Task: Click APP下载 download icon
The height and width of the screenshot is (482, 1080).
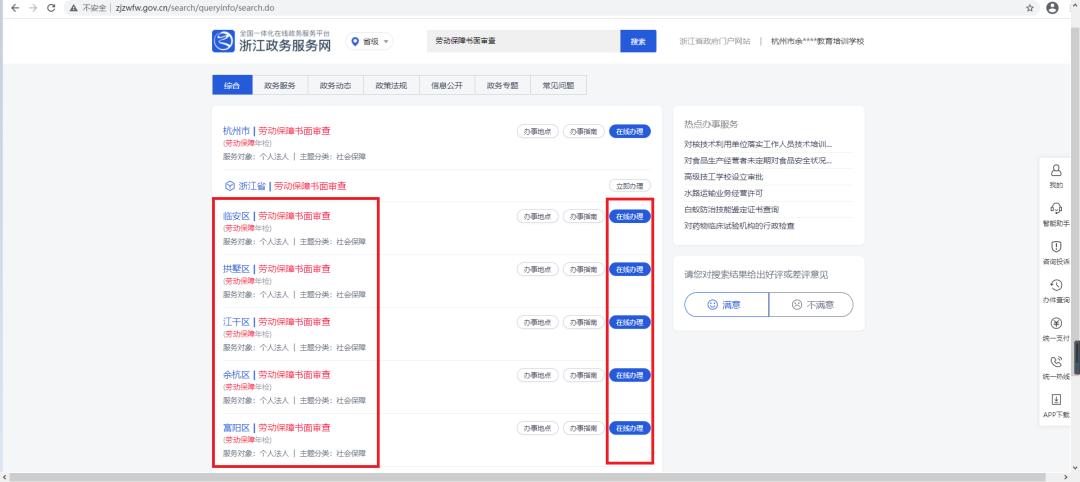Action: click(1057, 399)
